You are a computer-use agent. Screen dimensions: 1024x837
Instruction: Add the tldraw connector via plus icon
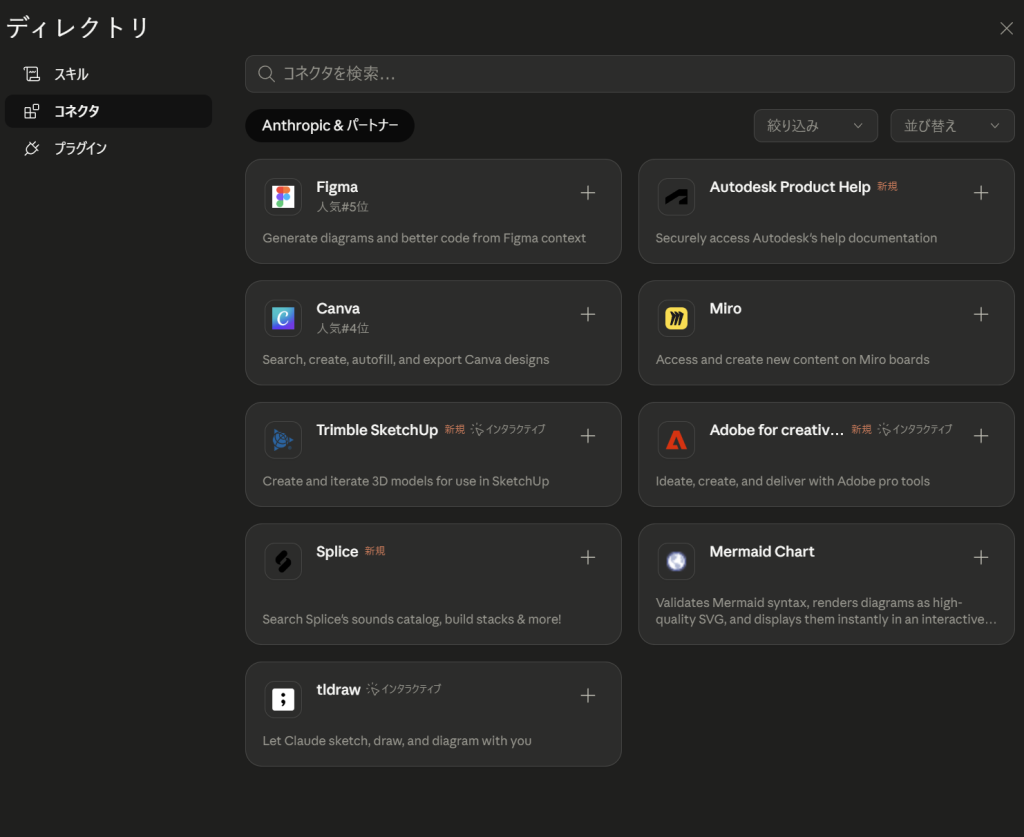[588, 695]
